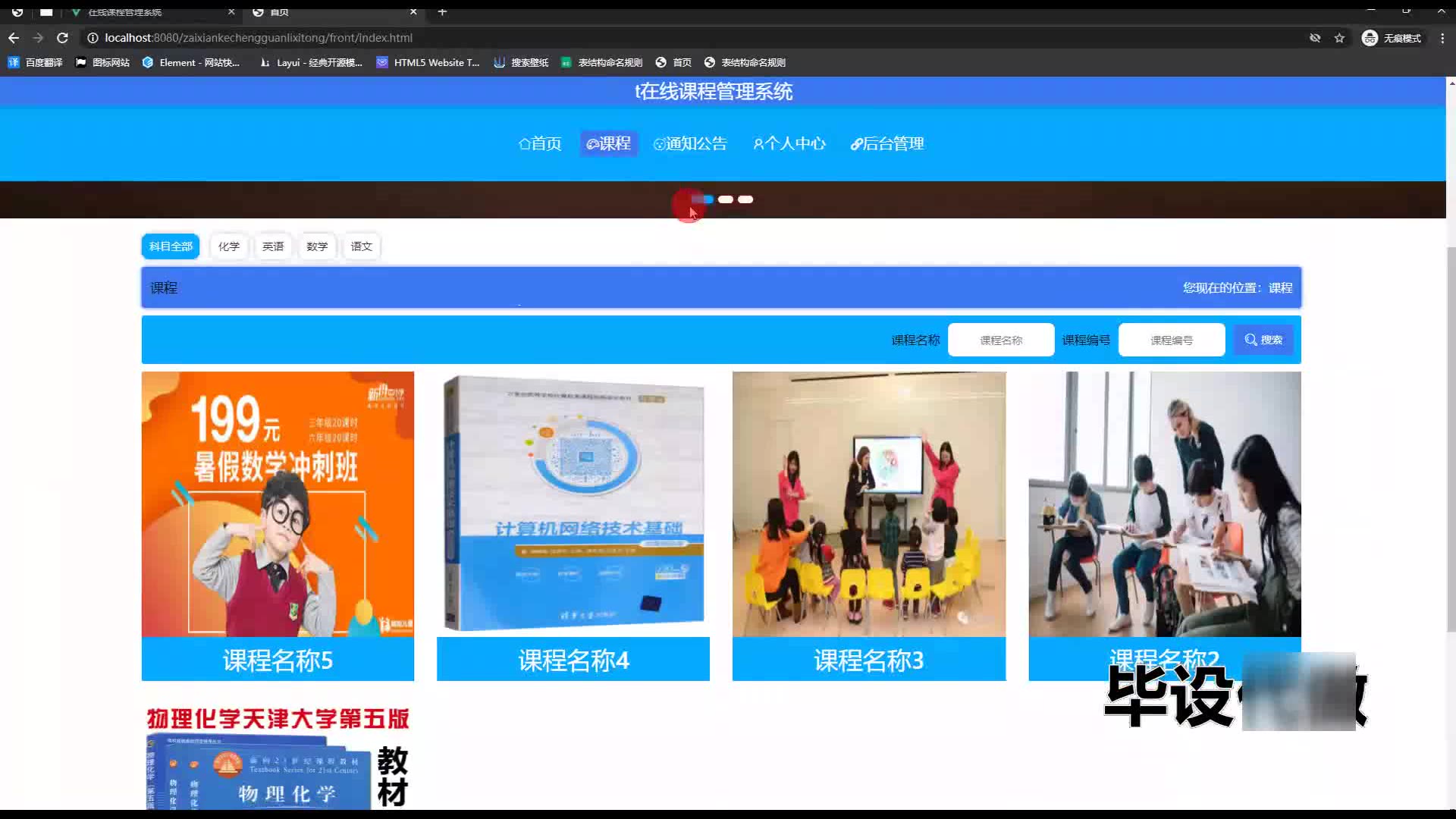Click 后台管理 link
The image size is (1456, 819).
[x=887, y=143]
